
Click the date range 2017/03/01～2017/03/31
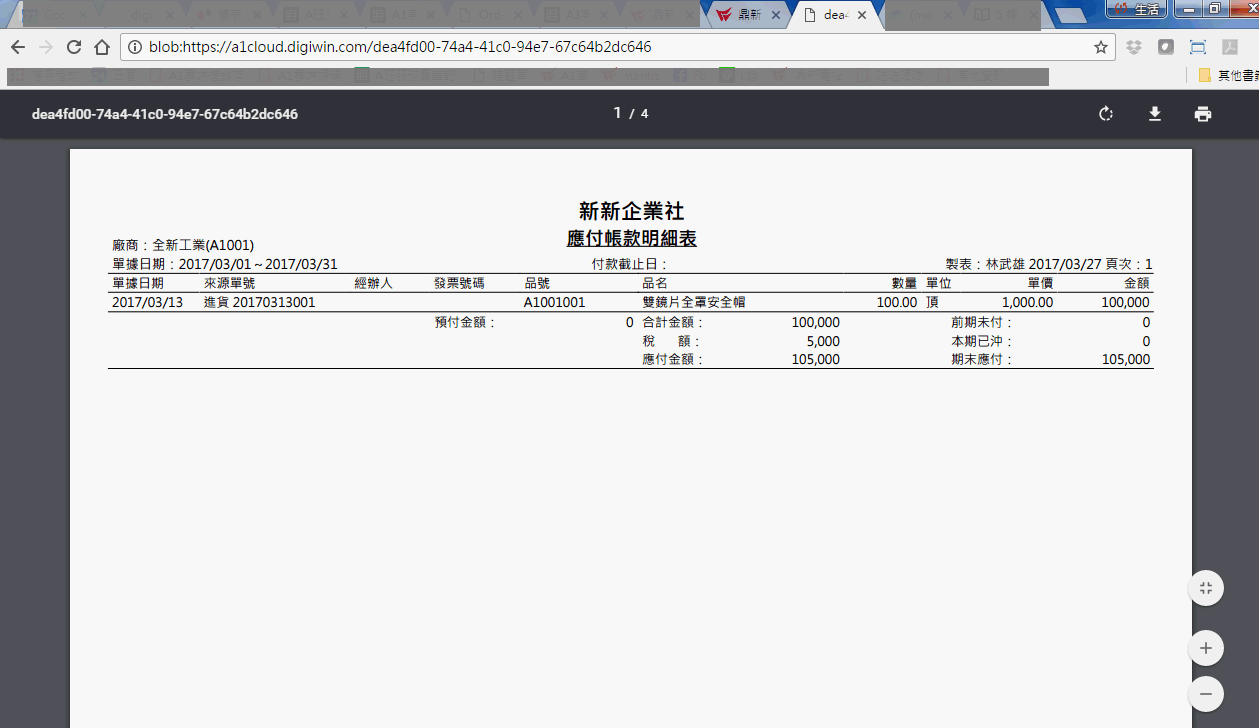258,265
